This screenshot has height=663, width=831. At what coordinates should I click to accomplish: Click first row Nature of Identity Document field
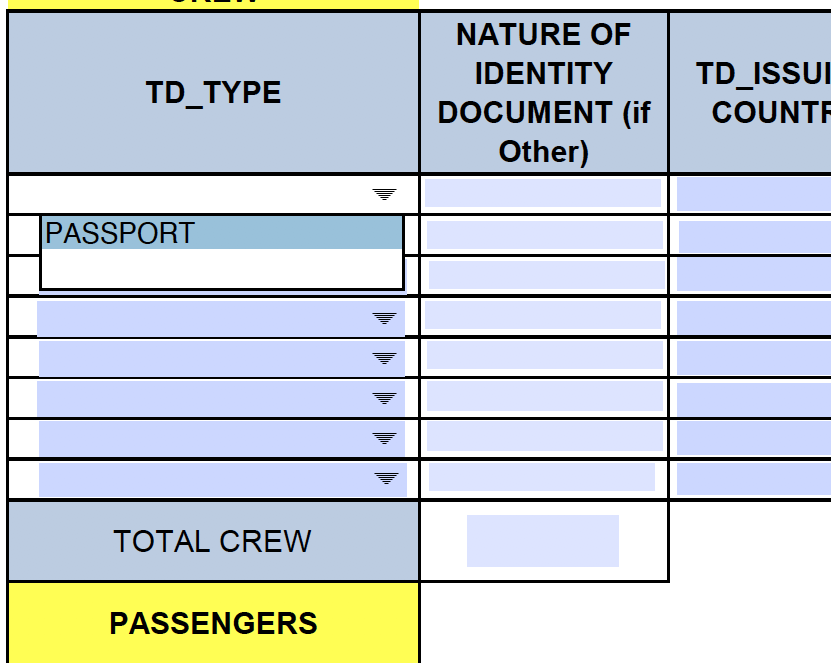(x=542, y=193)
